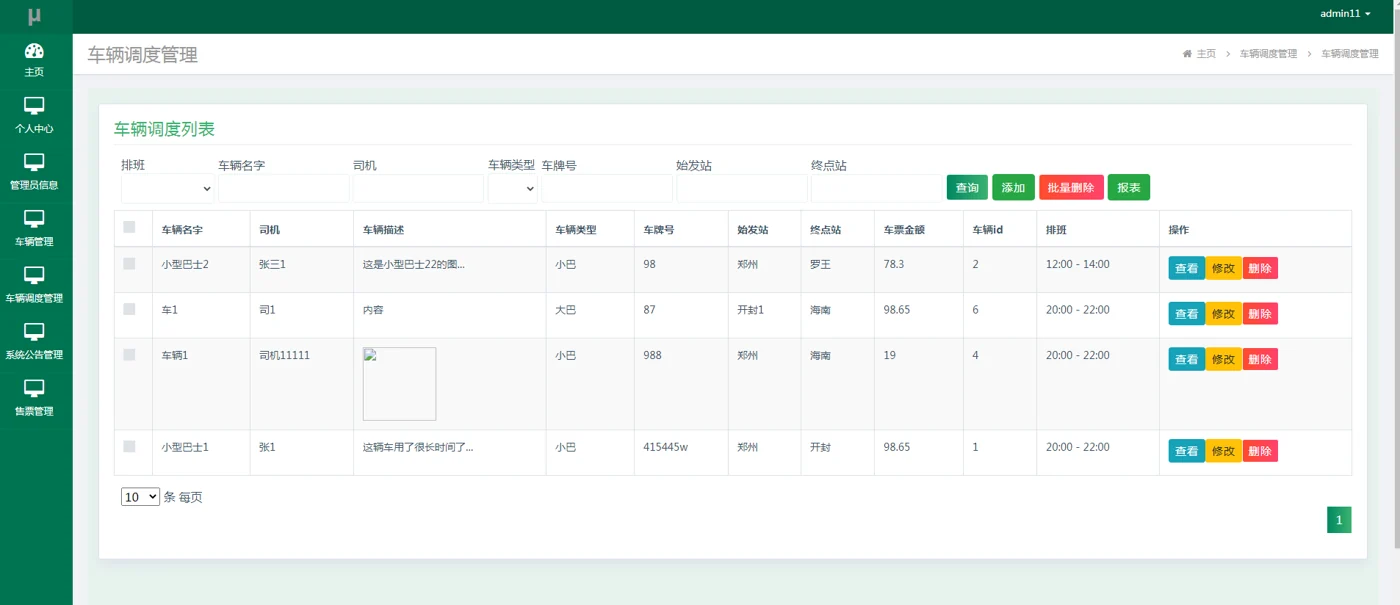Select the 车辆管理 sidebar icon
Screen dimensions: 1400x605
34,218
